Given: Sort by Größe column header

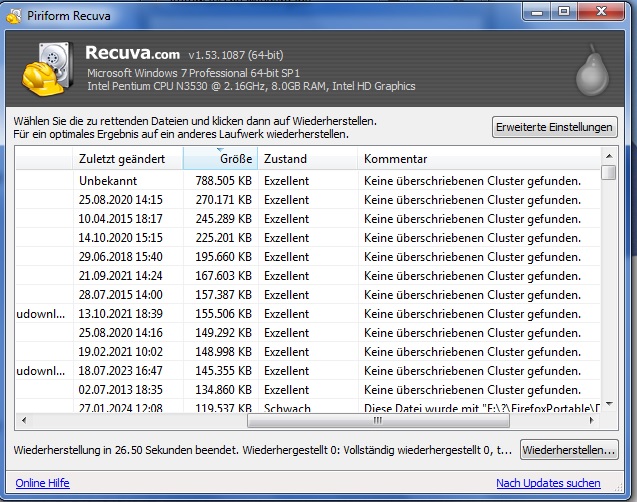Looking at the screenshot, I should [x=221, y=158].
